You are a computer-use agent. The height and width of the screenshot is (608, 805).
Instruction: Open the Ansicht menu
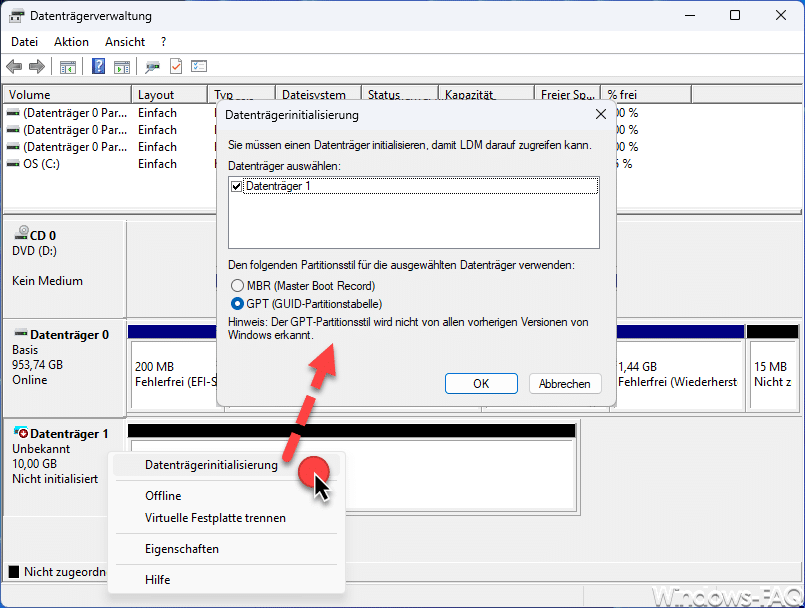coord(125,42)
